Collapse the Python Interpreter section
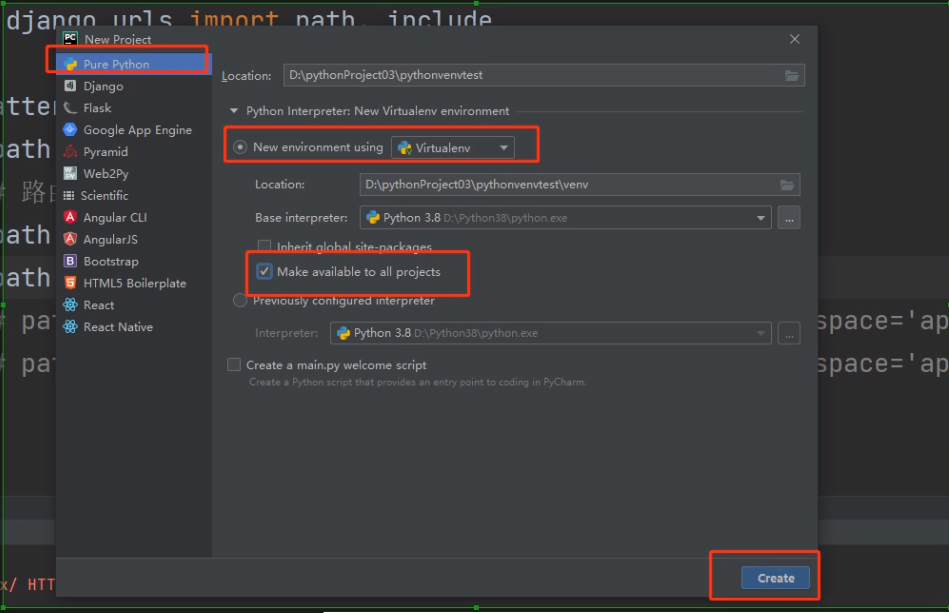 point(234,111)
